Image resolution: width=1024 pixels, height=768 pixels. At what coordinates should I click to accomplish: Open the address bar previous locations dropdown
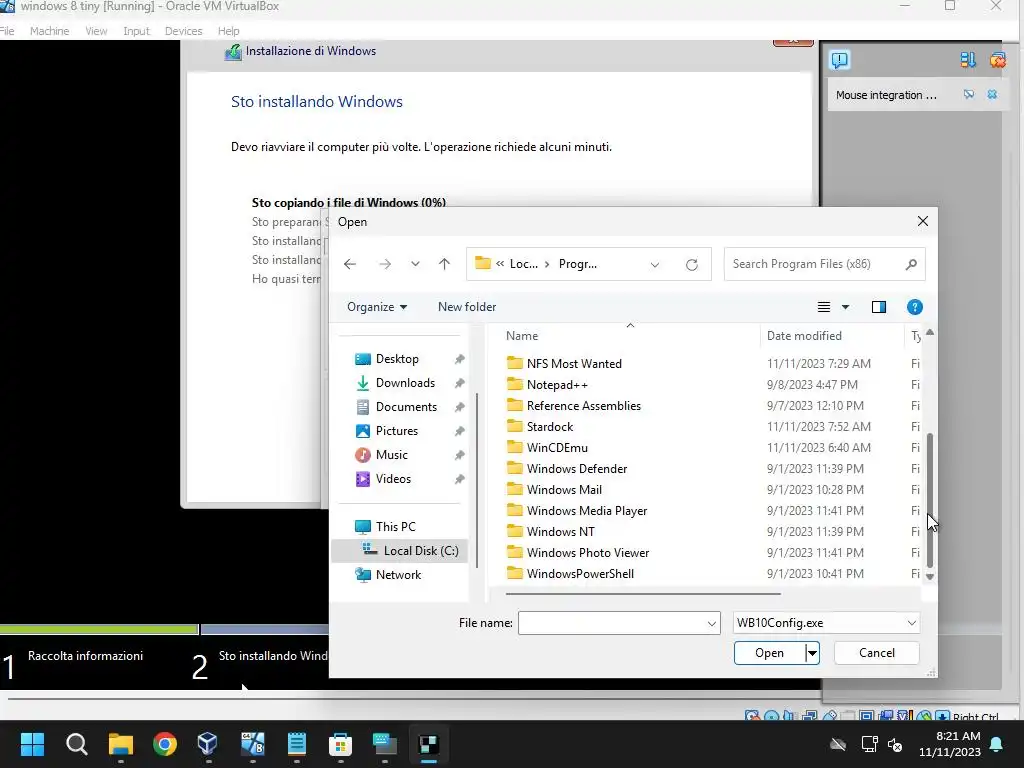(x=654, y=264)
